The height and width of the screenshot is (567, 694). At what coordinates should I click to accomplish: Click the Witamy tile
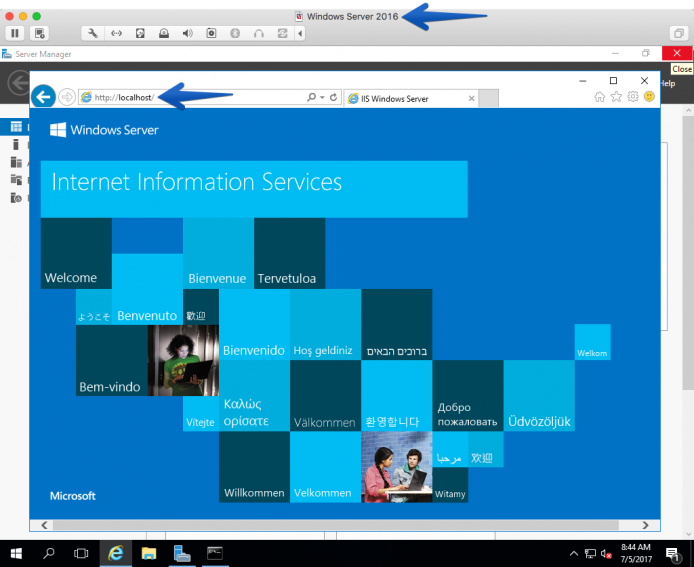pos(450,485)
